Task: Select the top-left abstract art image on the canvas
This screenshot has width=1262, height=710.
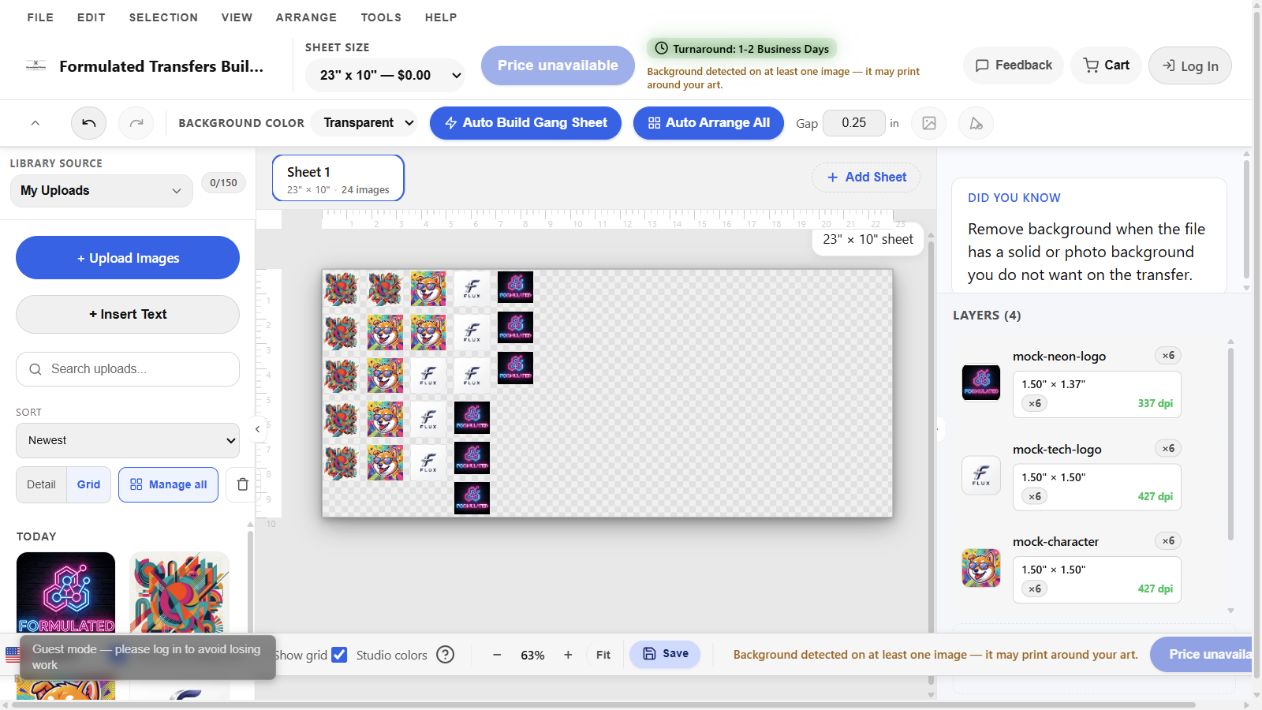Action: pos(341,289)
